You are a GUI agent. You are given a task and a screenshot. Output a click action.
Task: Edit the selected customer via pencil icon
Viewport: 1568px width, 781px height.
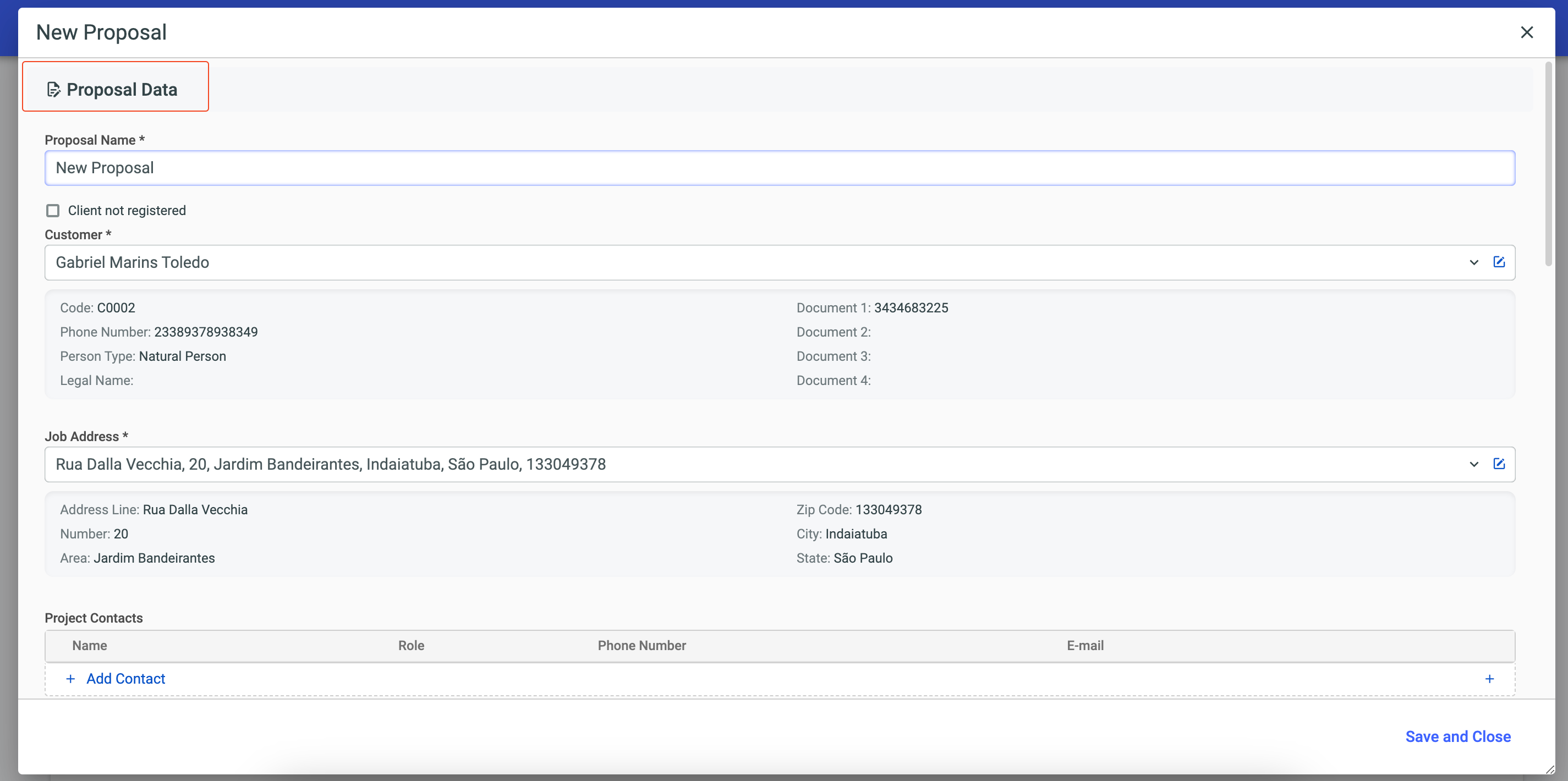coord(1499,262)
